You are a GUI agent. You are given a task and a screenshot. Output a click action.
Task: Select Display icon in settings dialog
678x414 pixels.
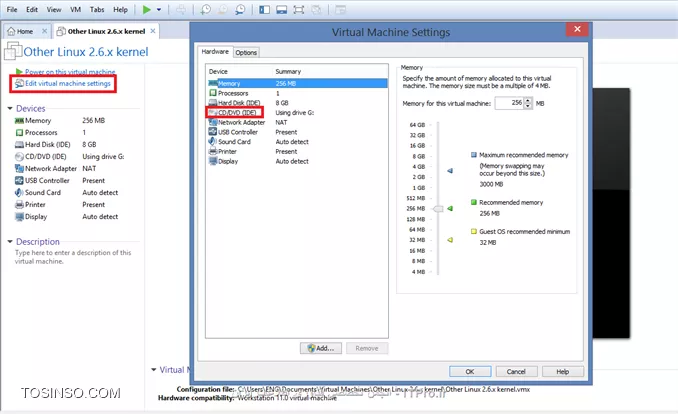pos(213,161)
